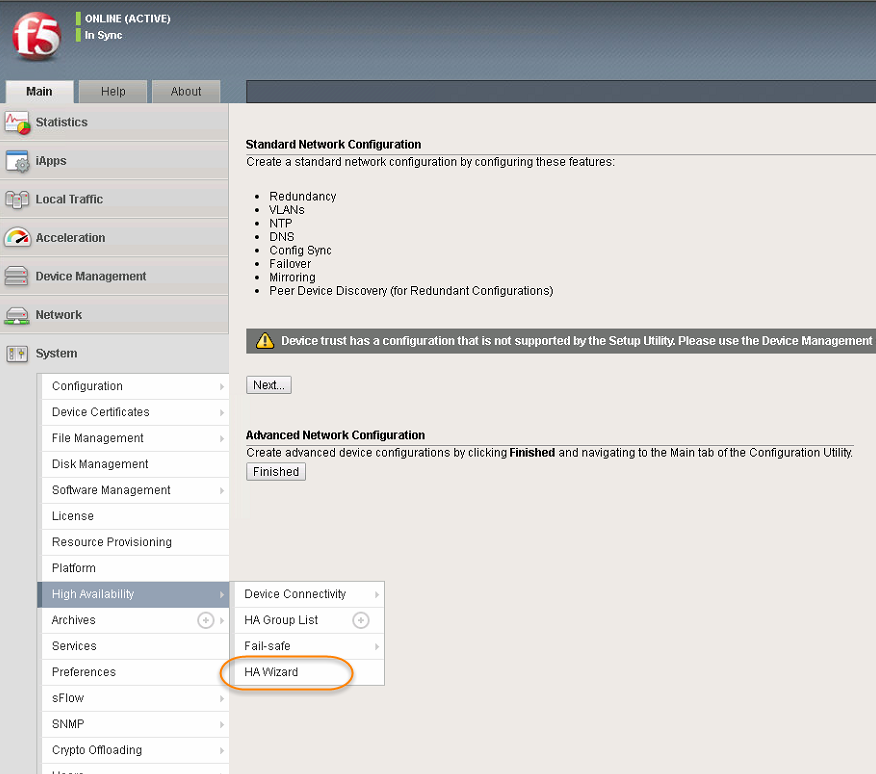Expand arrow beside Device Connectivity

pyautogui.click(x=377, y=595)
